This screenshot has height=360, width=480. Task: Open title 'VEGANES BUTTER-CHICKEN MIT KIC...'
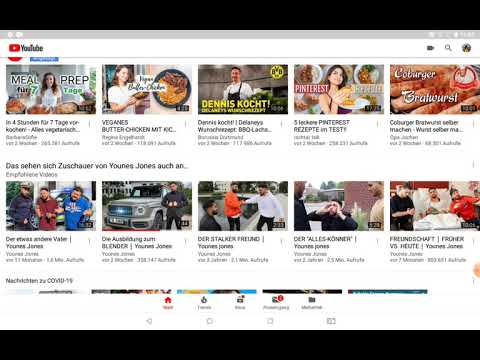139,126
